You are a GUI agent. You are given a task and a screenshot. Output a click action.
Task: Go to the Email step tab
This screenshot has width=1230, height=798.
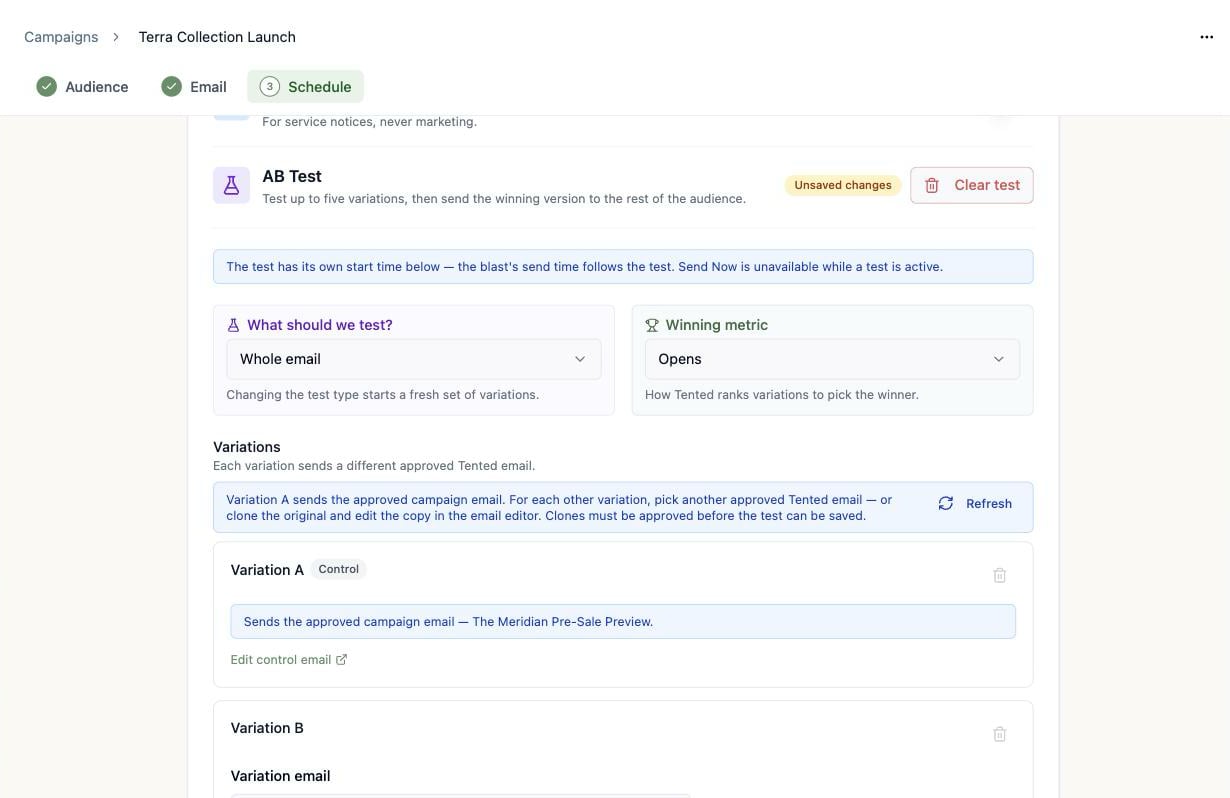point(194,86)
